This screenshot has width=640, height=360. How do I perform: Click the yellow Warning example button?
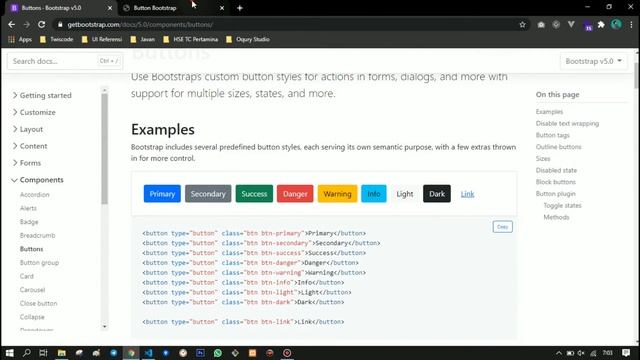(338, 194)
